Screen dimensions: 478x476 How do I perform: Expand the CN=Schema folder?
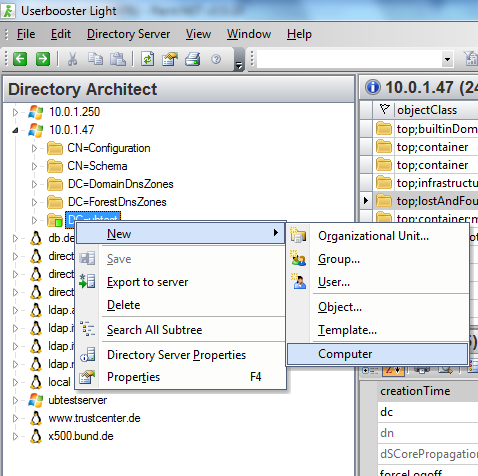(x=34, y=166)
